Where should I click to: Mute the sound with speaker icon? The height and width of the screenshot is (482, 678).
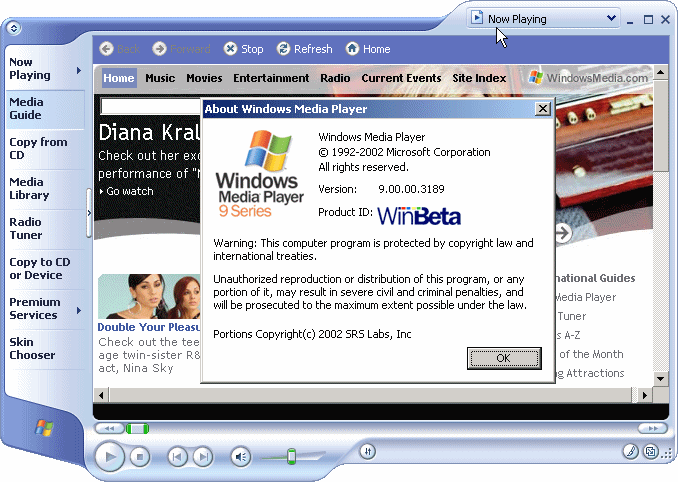pyautogui.click(x=241, y=456)
